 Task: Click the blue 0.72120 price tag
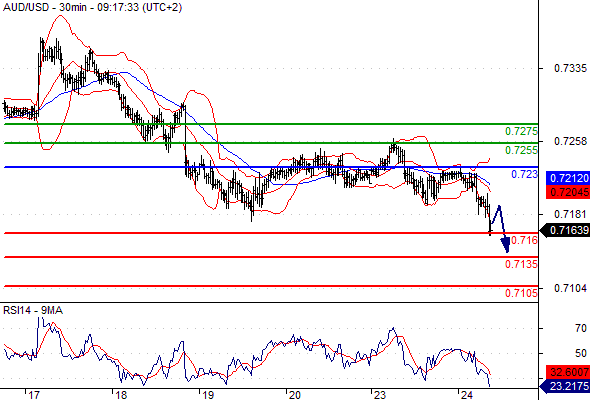tap(567, 178)
